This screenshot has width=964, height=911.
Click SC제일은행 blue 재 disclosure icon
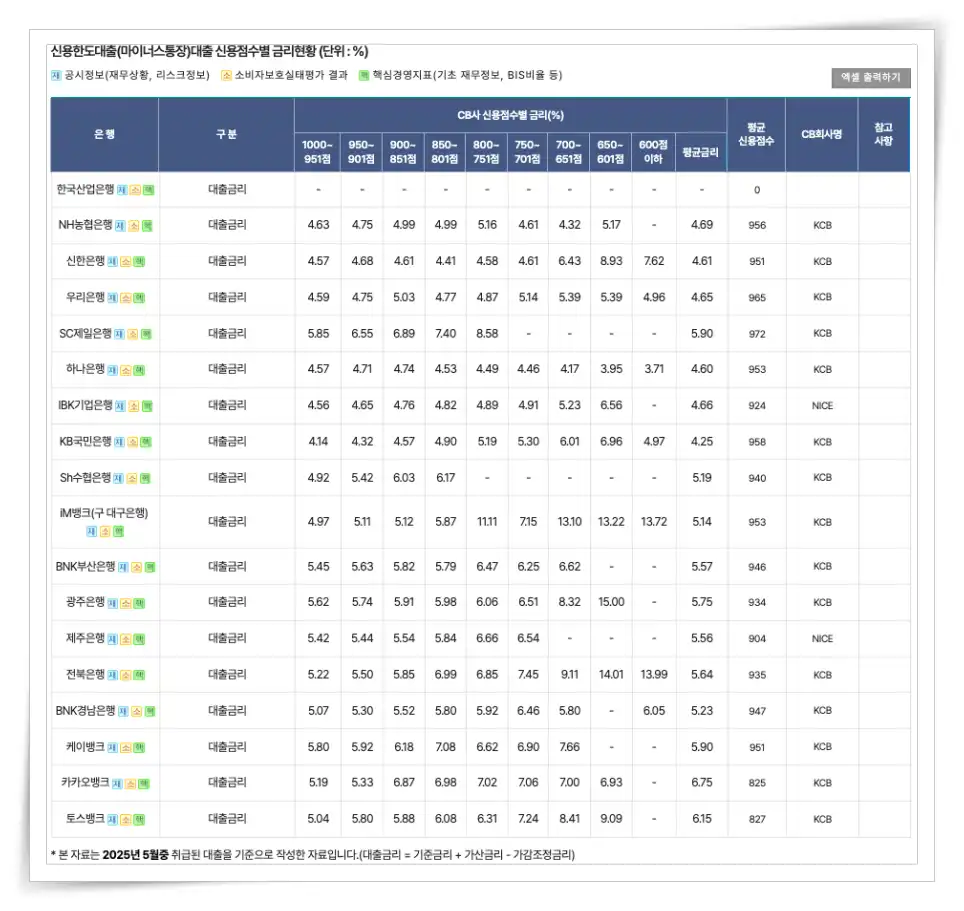(119, 334)
